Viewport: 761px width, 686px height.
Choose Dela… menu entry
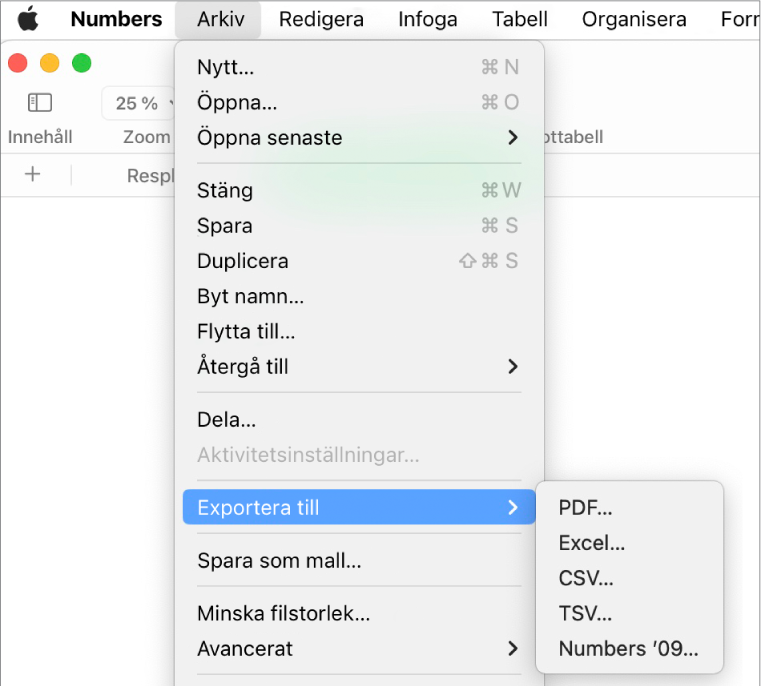click(x=359, y=420)
